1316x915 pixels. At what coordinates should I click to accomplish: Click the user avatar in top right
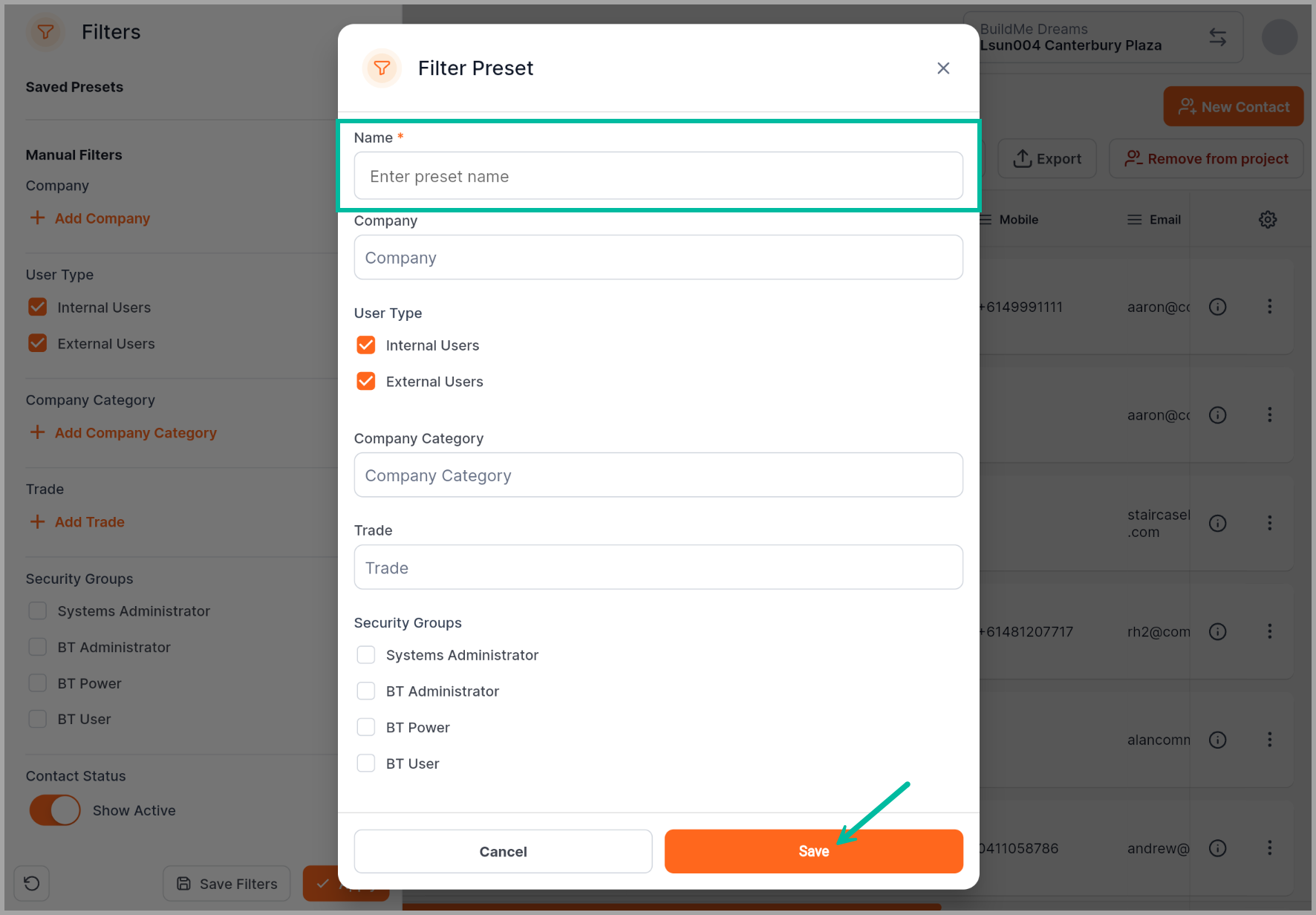click(x=1279, y=37)
